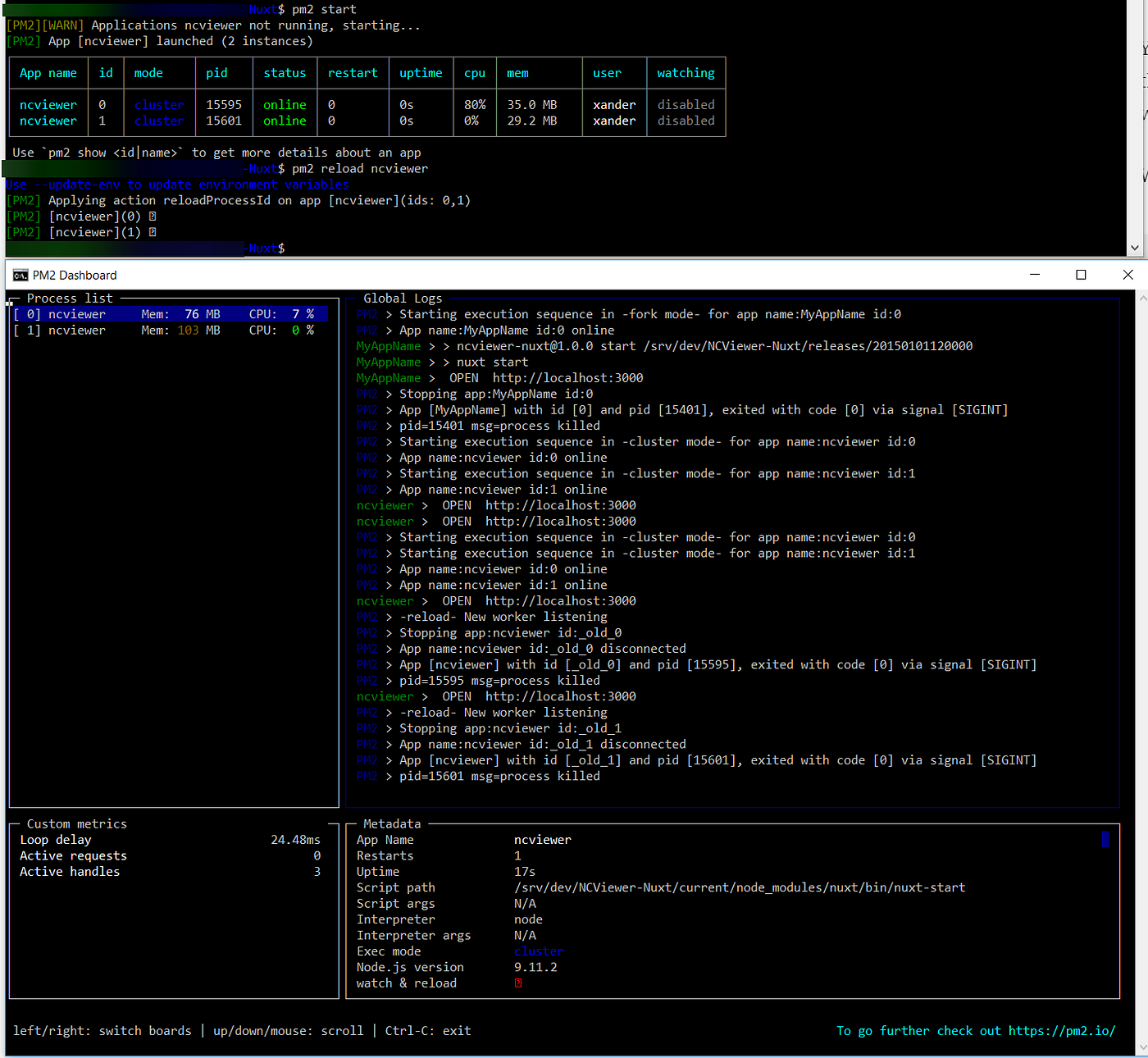Click the log line 'pid=15601 msg=process killed'
The width and height of the screenshot is (1148, 1058).
499,776
